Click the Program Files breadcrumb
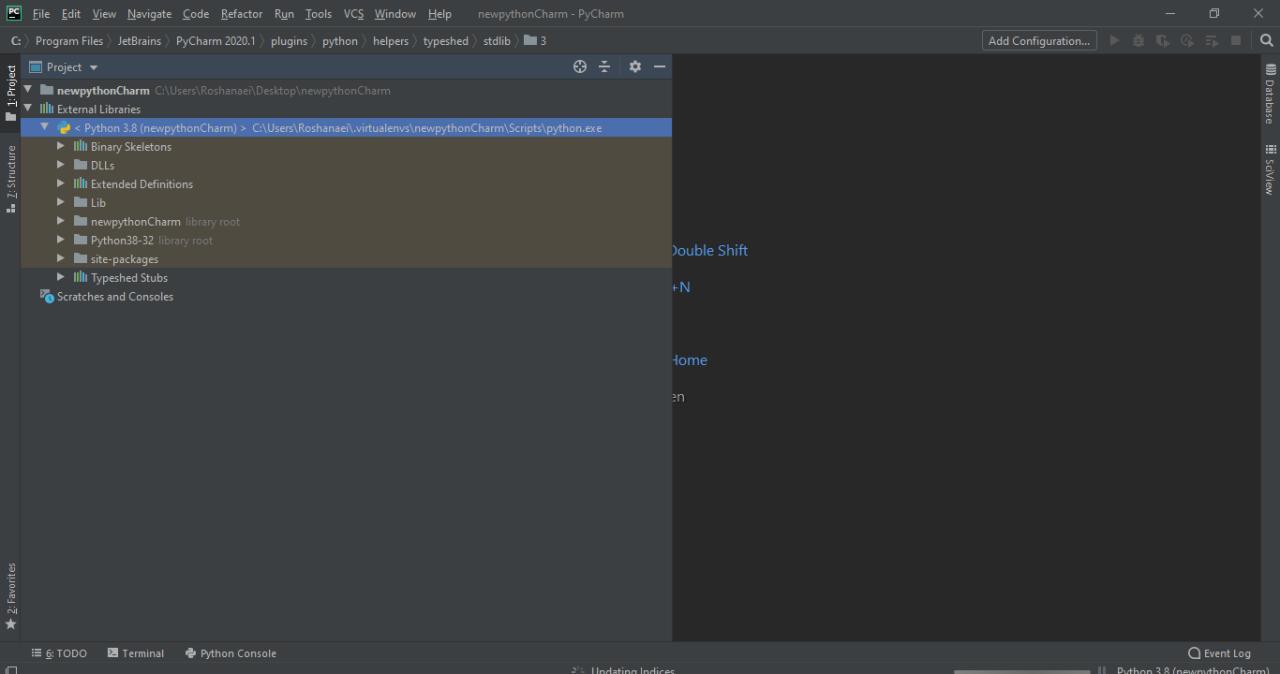The height and width of the screenshot is (674, 1280). point(69,41)
